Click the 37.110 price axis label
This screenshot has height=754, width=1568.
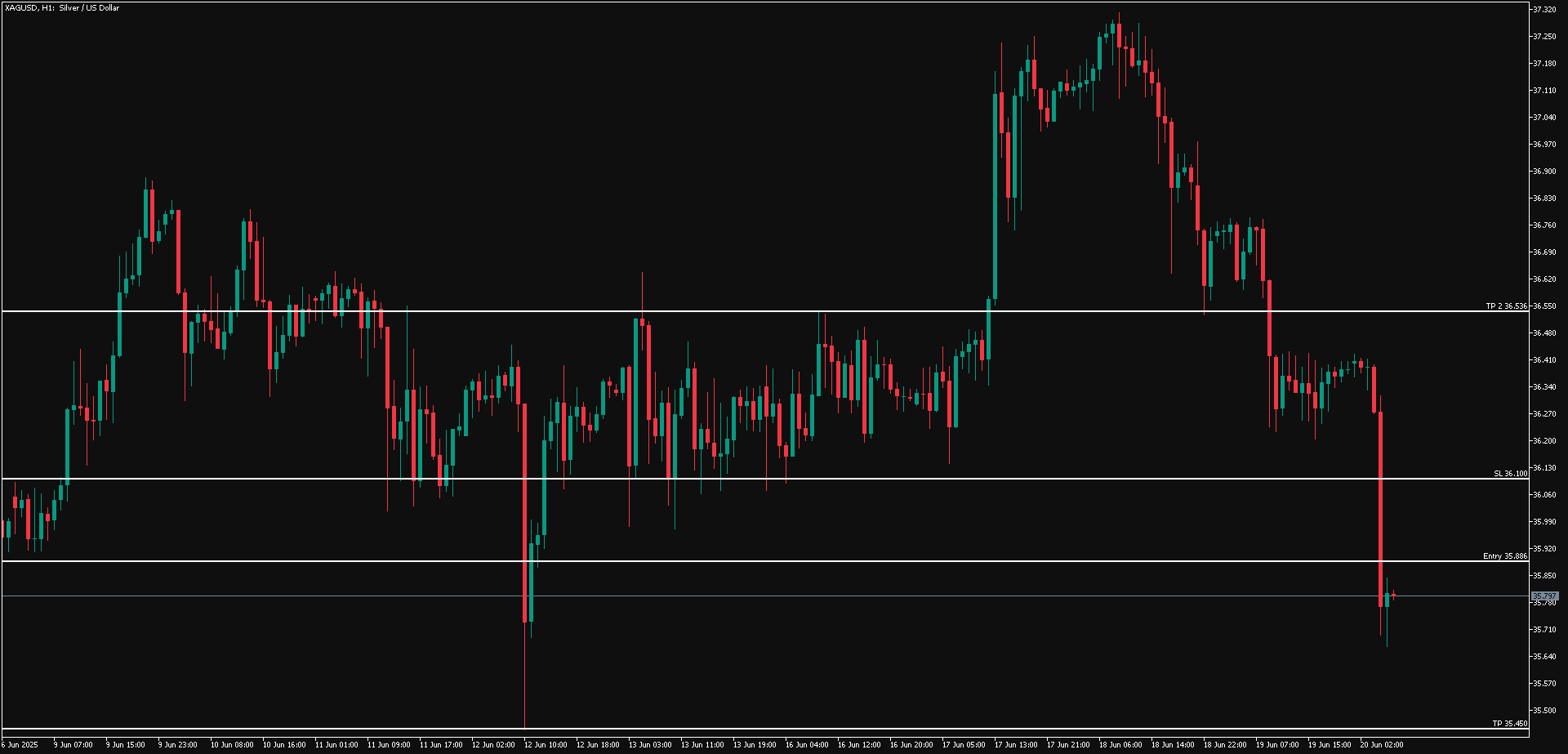1545,91
